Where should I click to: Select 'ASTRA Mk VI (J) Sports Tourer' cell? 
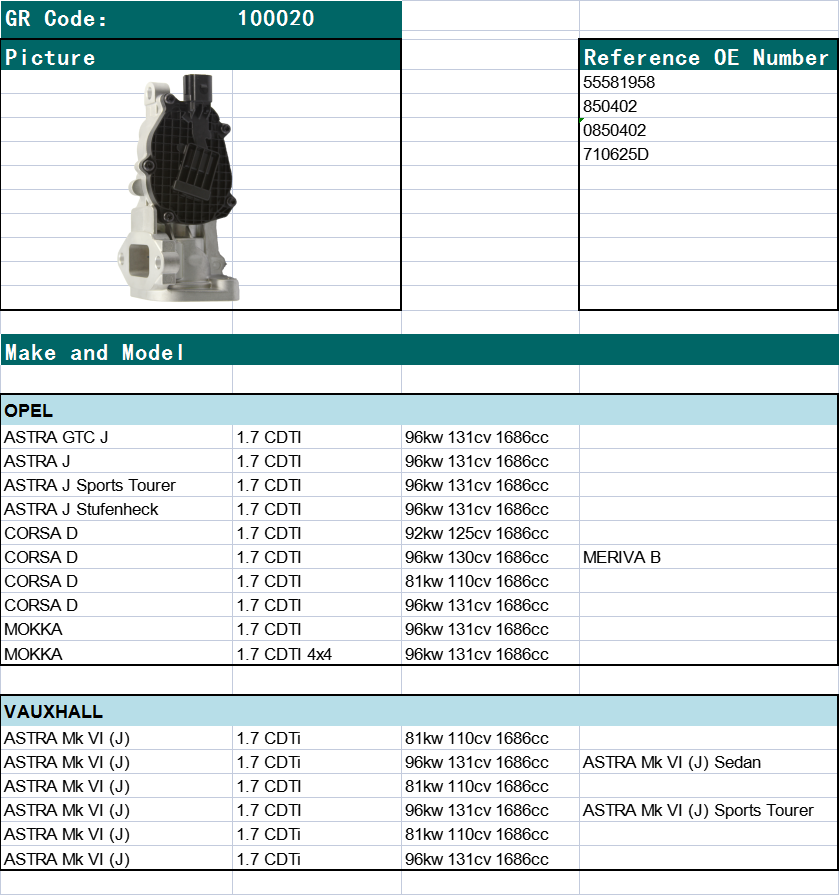coord(708,810)
